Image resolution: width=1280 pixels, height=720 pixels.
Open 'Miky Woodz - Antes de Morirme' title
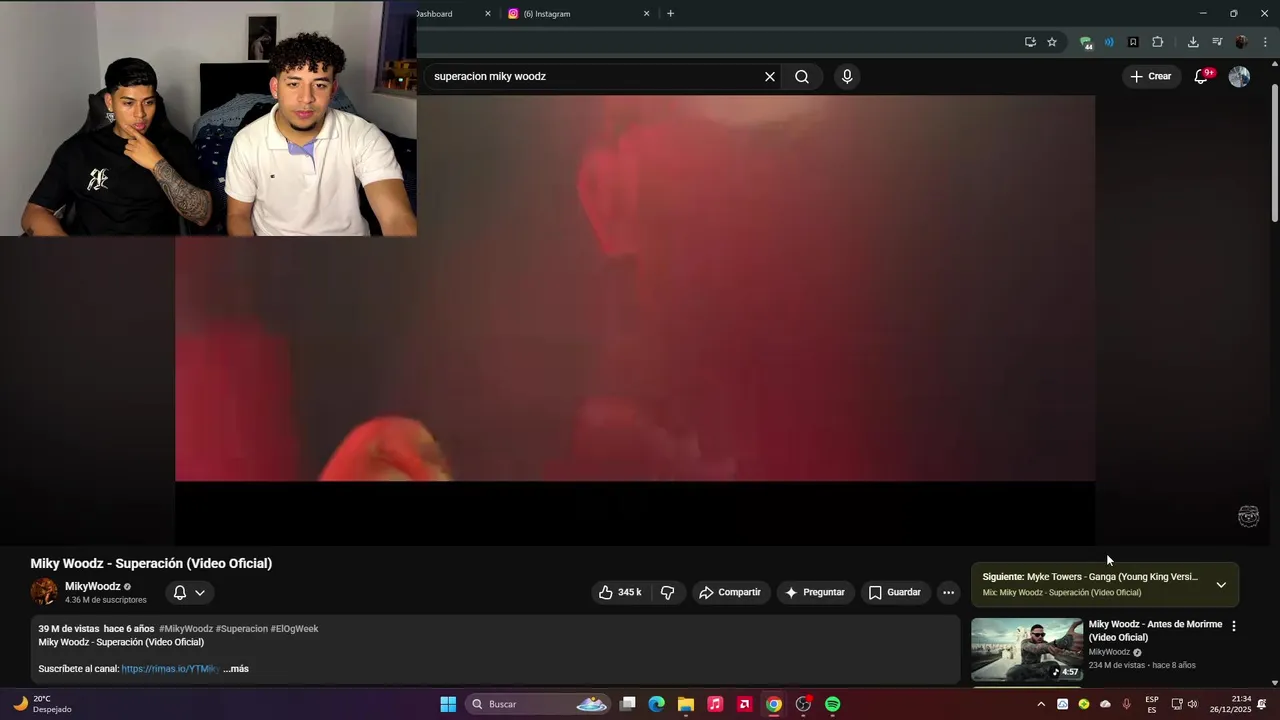click(1155, 630)
